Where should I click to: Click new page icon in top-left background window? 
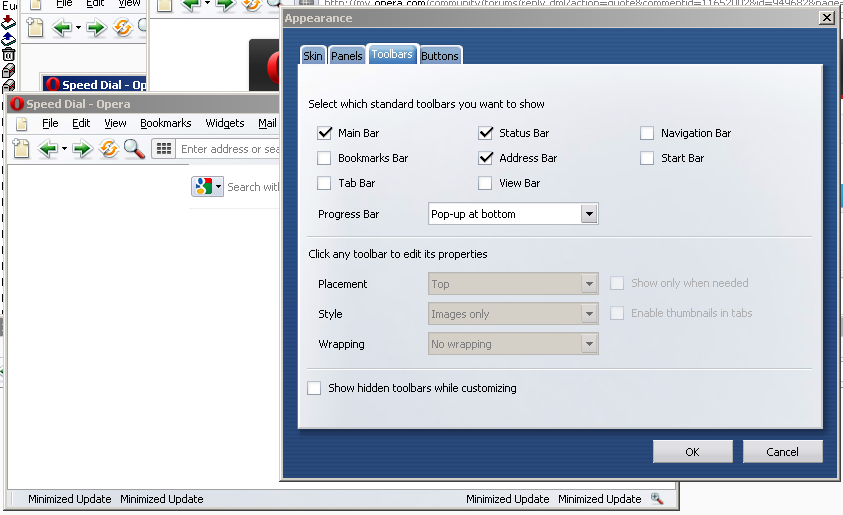[x=35, y=26]
